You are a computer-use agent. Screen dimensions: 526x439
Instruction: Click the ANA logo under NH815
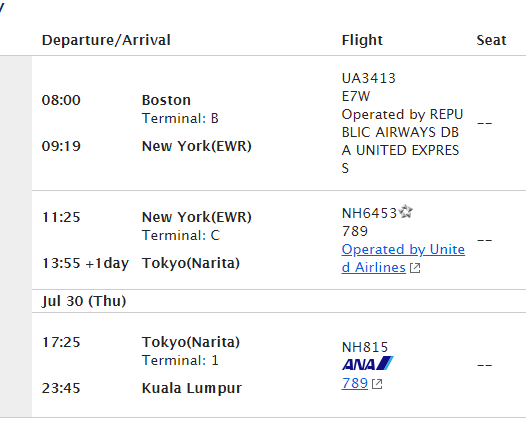pos(368,364)
